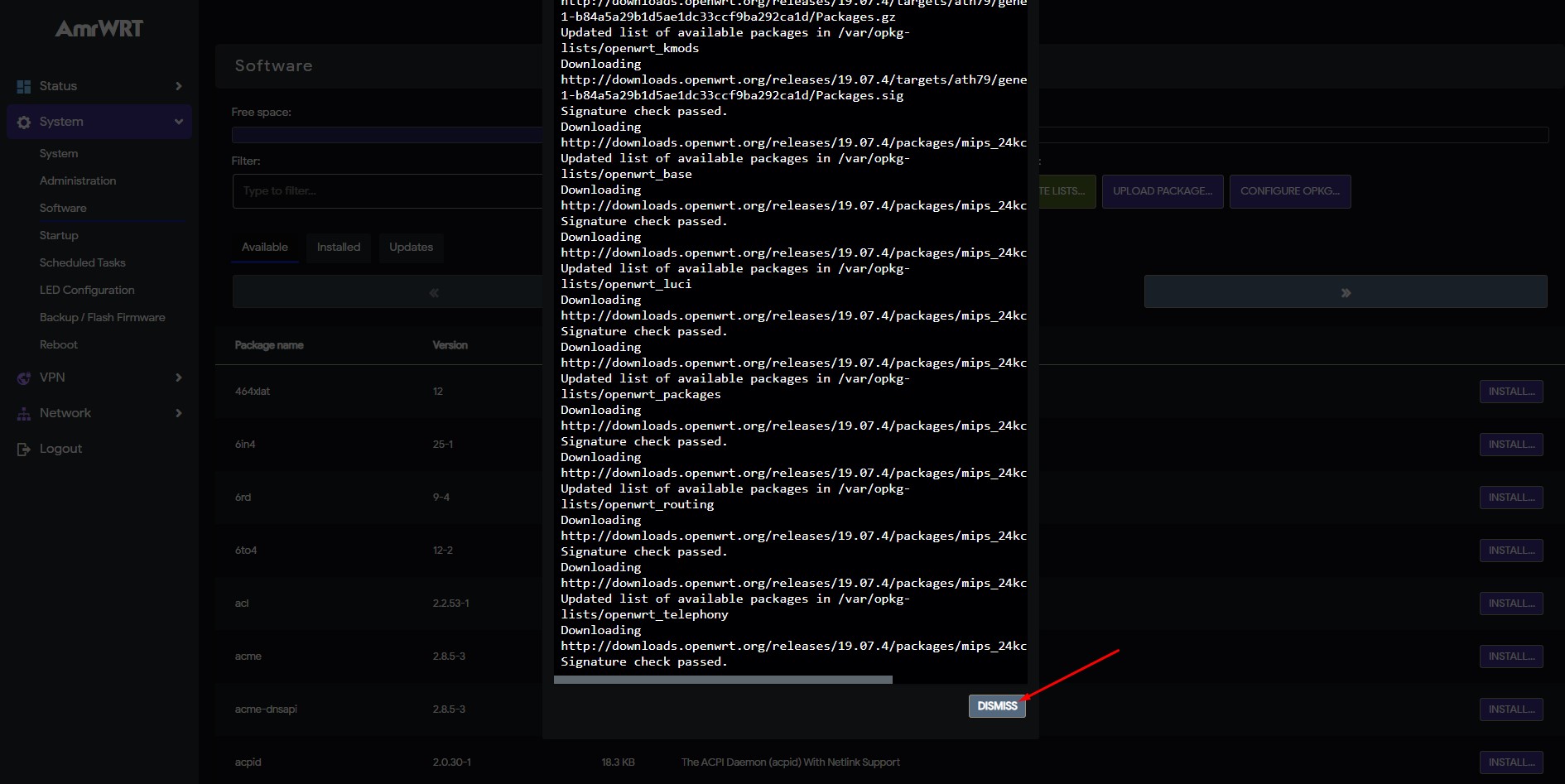1565x784 pixels.
Task: Click the ACPI Daemon description text
Action: (790, 762)
